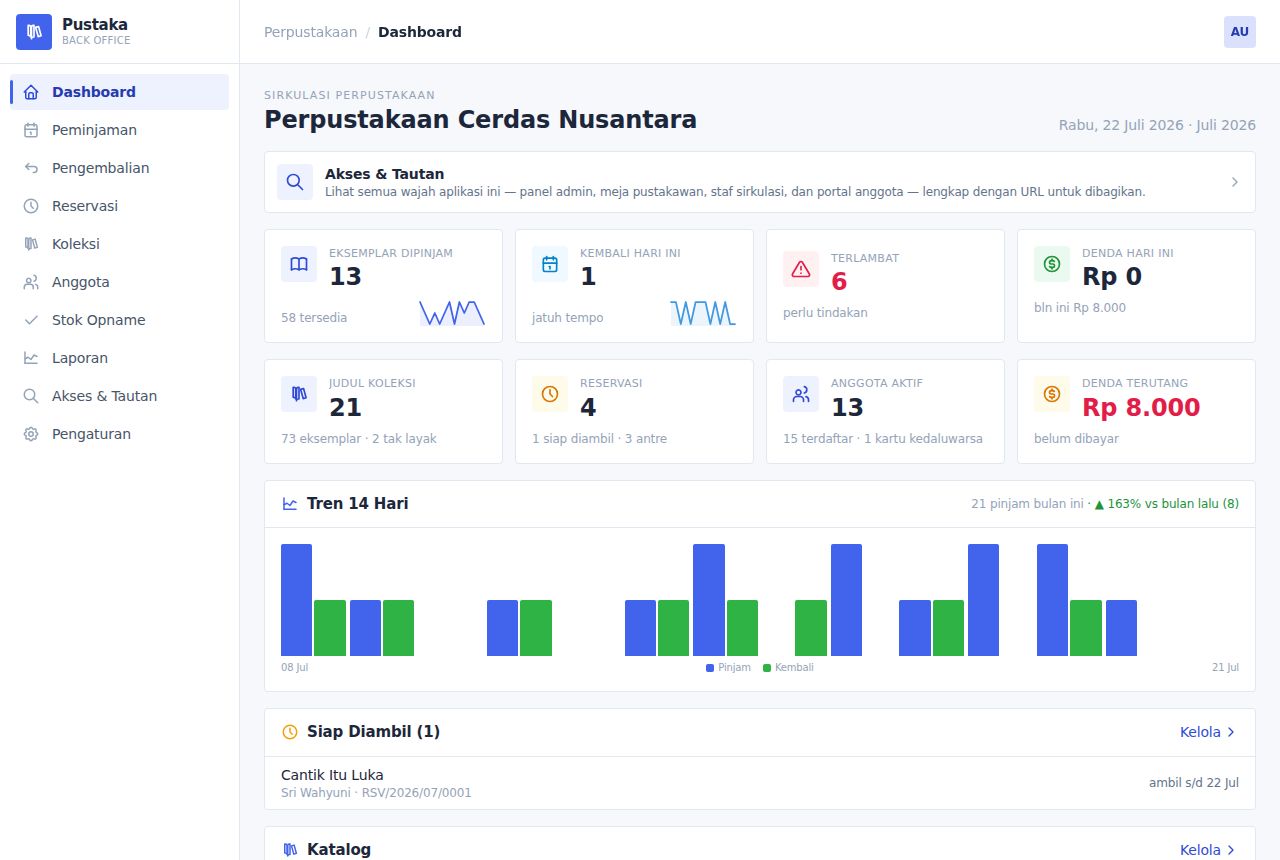1280x860 pixels.
Task: Click the Akses & Tautan search icon in sidebar
Action: [x=31, y=396]
